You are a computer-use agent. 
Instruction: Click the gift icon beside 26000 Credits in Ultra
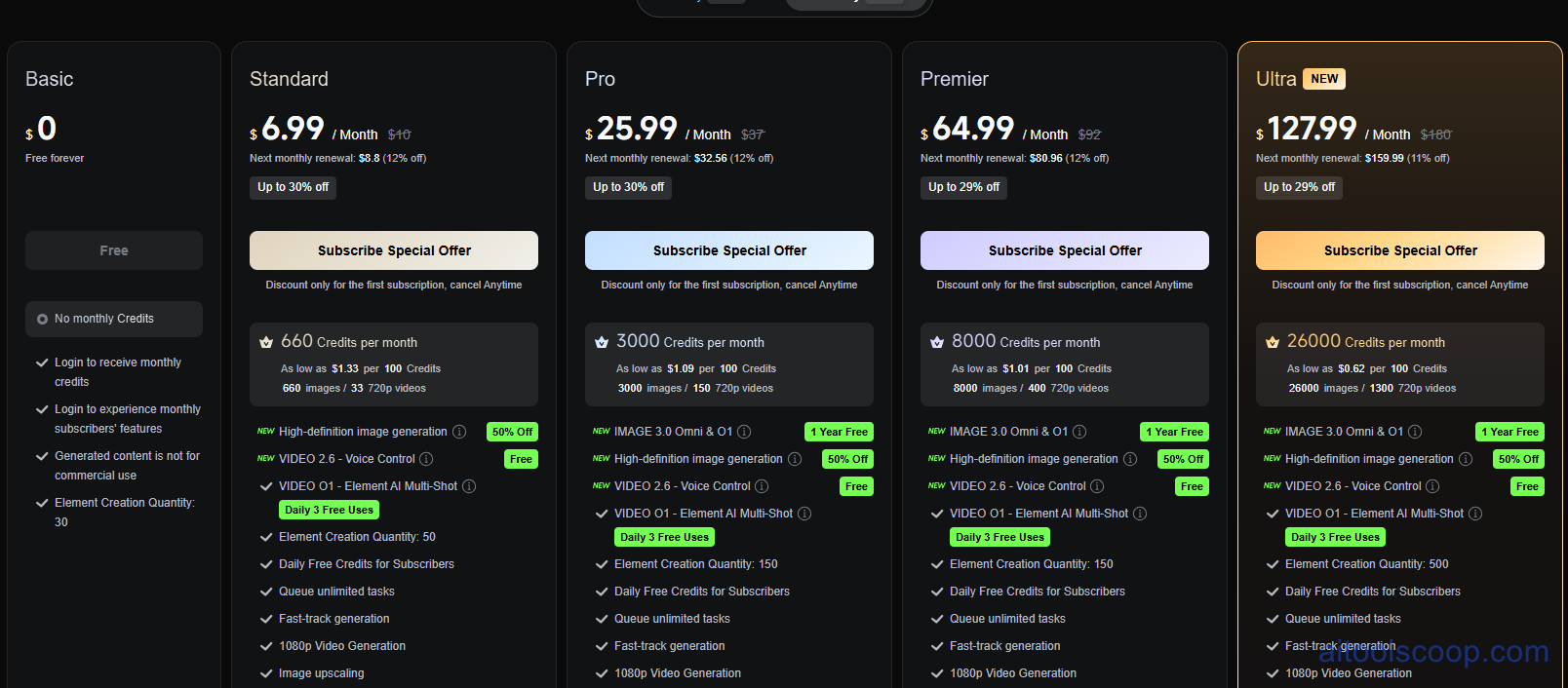click(1273, 342)
